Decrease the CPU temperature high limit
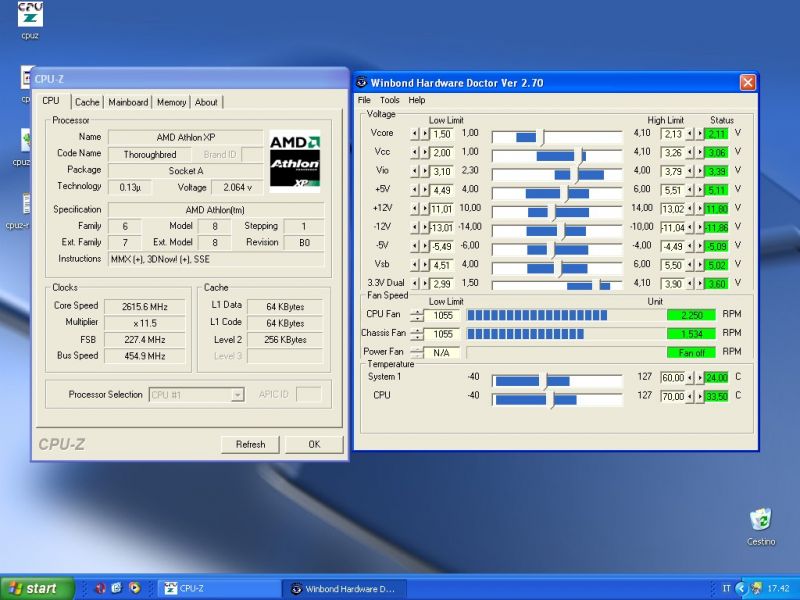 (x=690, y=396)
